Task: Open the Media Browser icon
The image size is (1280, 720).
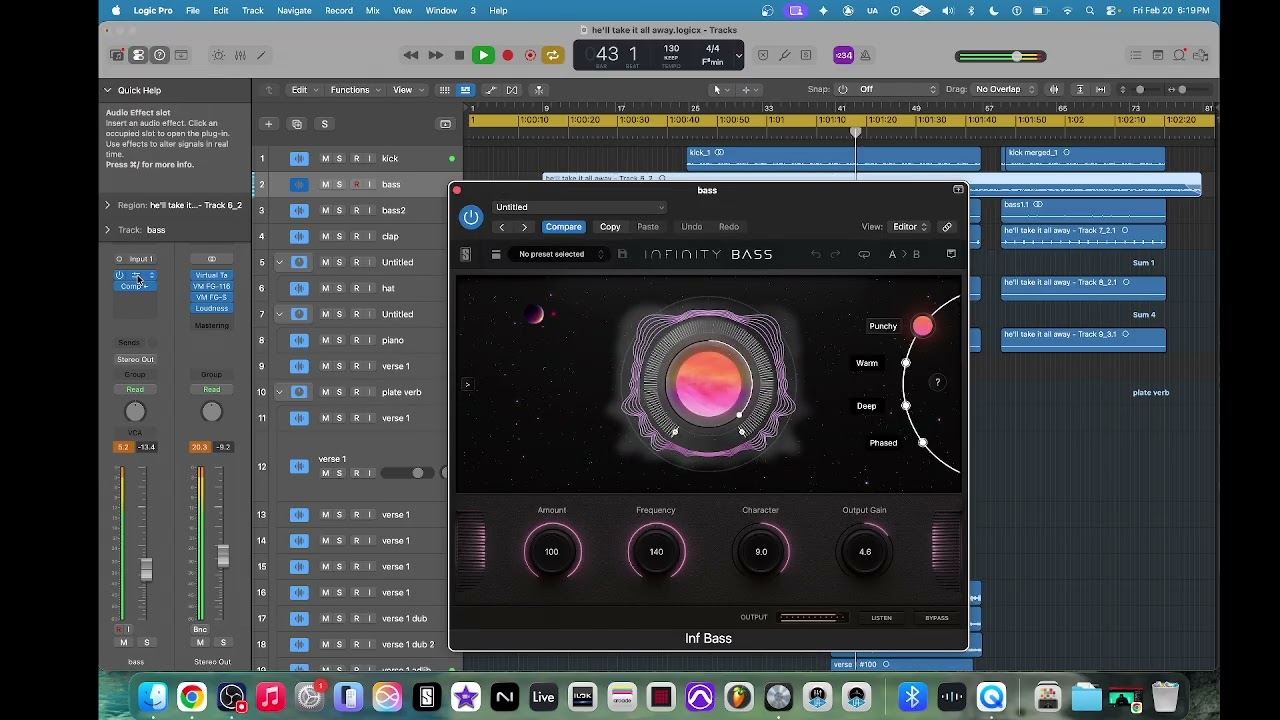Action: 1201,55
